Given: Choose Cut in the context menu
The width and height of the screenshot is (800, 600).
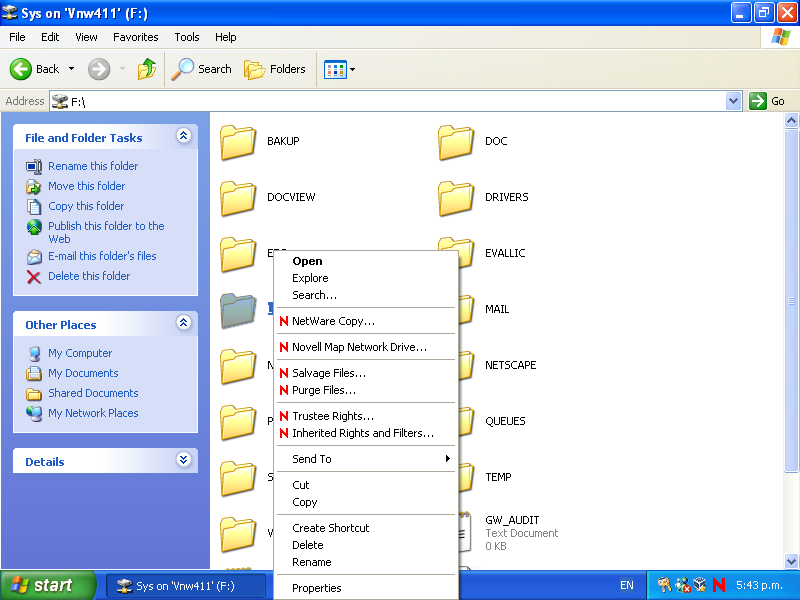Looking at the screenshot, I should tap(365, 485).
